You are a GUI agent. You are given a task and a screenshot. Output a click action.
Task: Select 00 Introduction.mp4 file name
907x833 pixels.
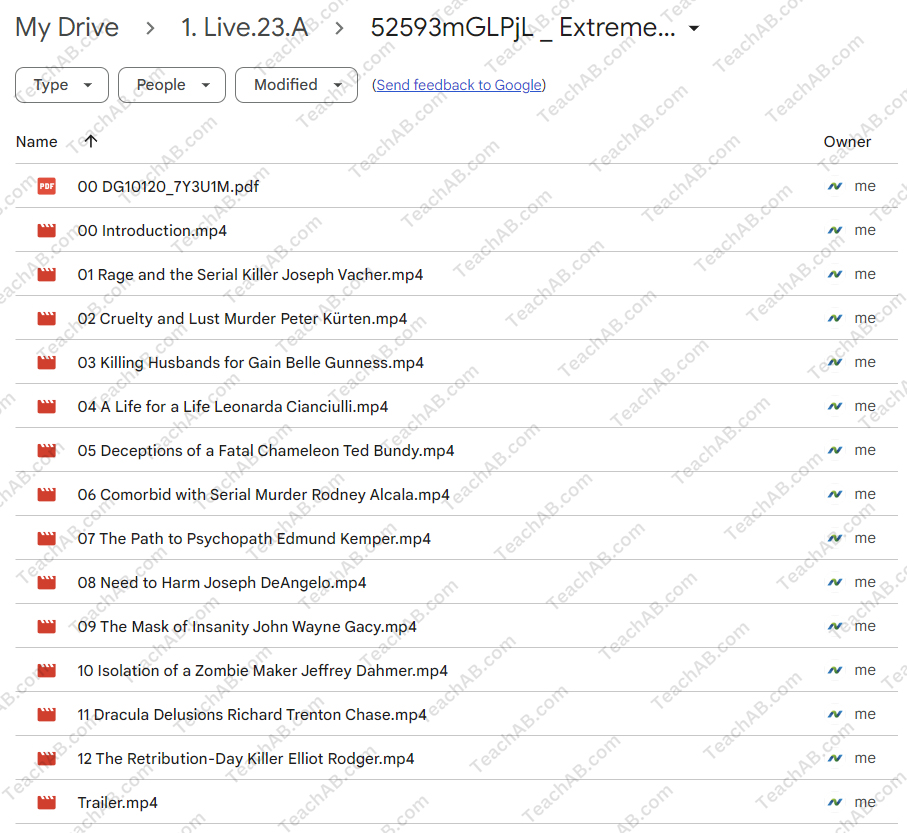152,230
